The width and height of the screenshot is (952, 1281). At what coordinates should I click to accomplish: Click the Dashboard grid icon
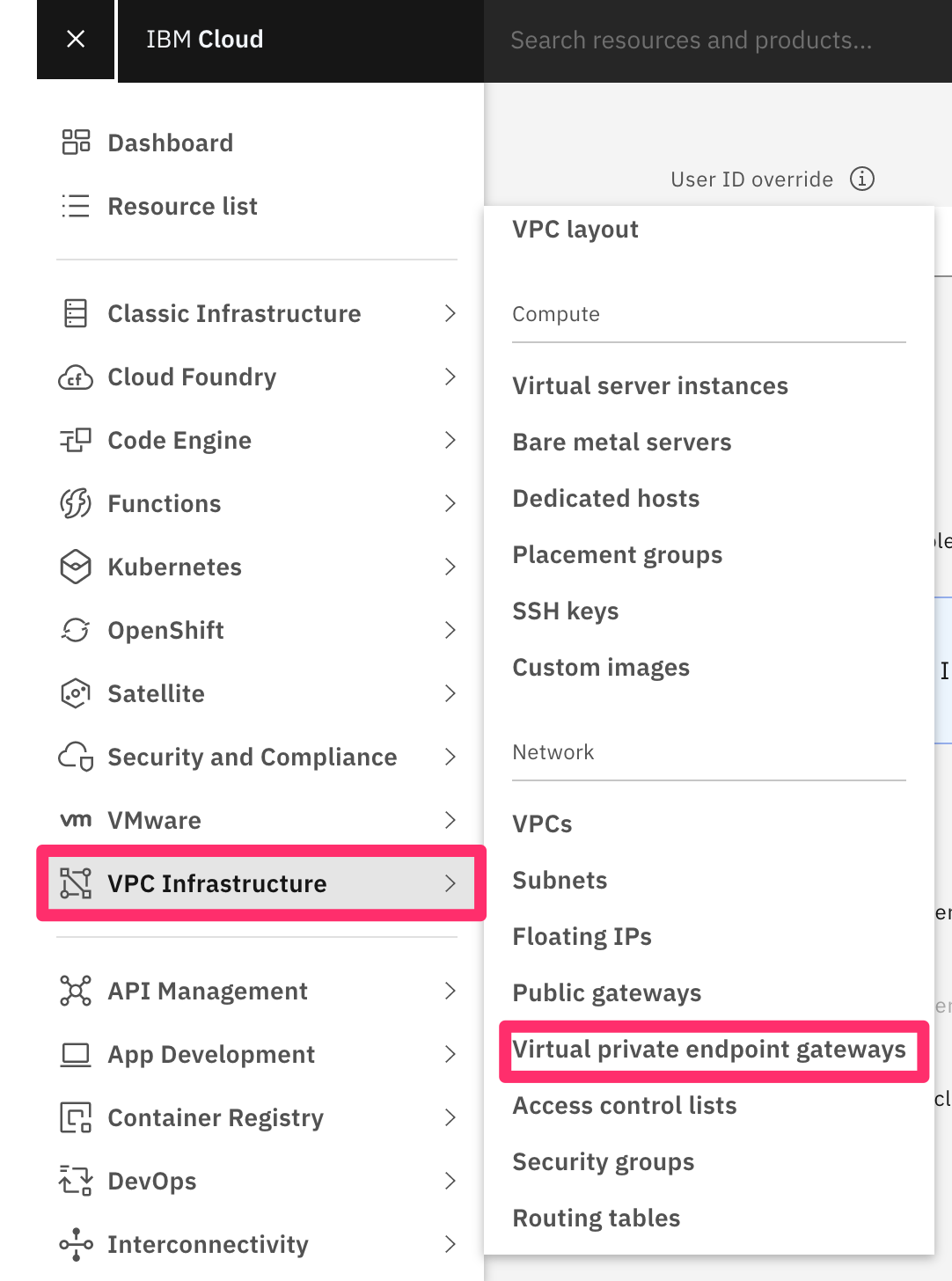tap(76, 142)
